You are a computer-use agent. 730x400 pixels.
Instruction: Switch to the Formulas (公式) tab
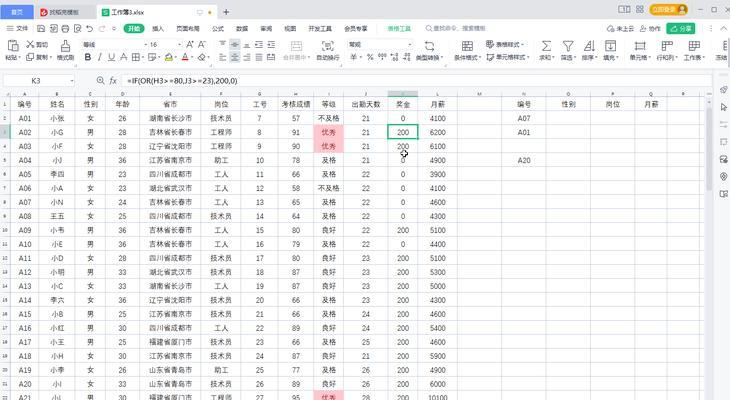point(218,28)
